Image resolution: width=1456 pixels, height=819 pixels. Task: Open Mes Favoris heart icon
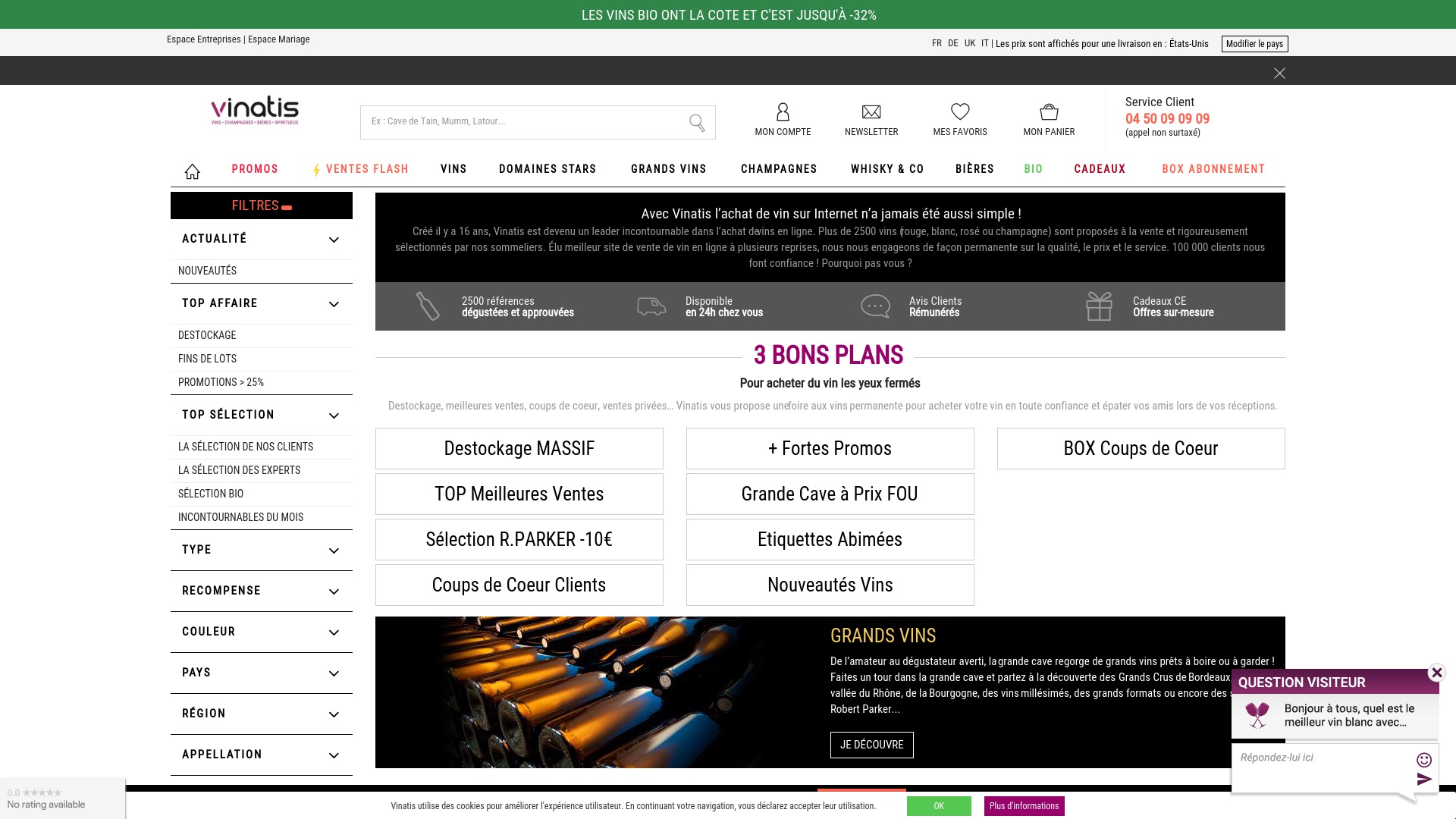click(960, 111)
